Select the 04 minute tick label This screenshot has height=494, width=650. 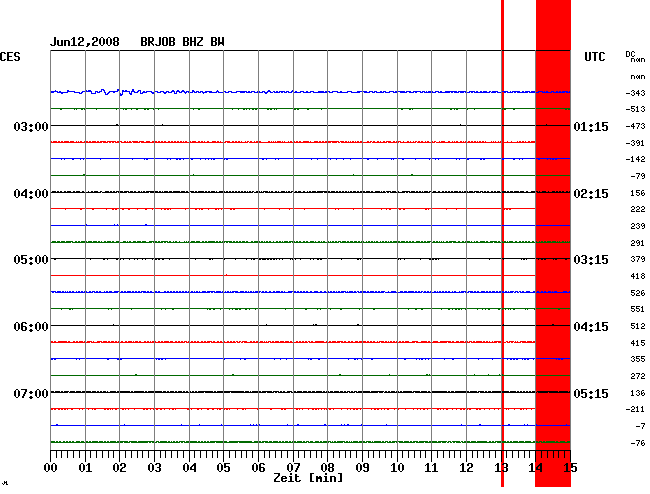click(x=189, y=468)
